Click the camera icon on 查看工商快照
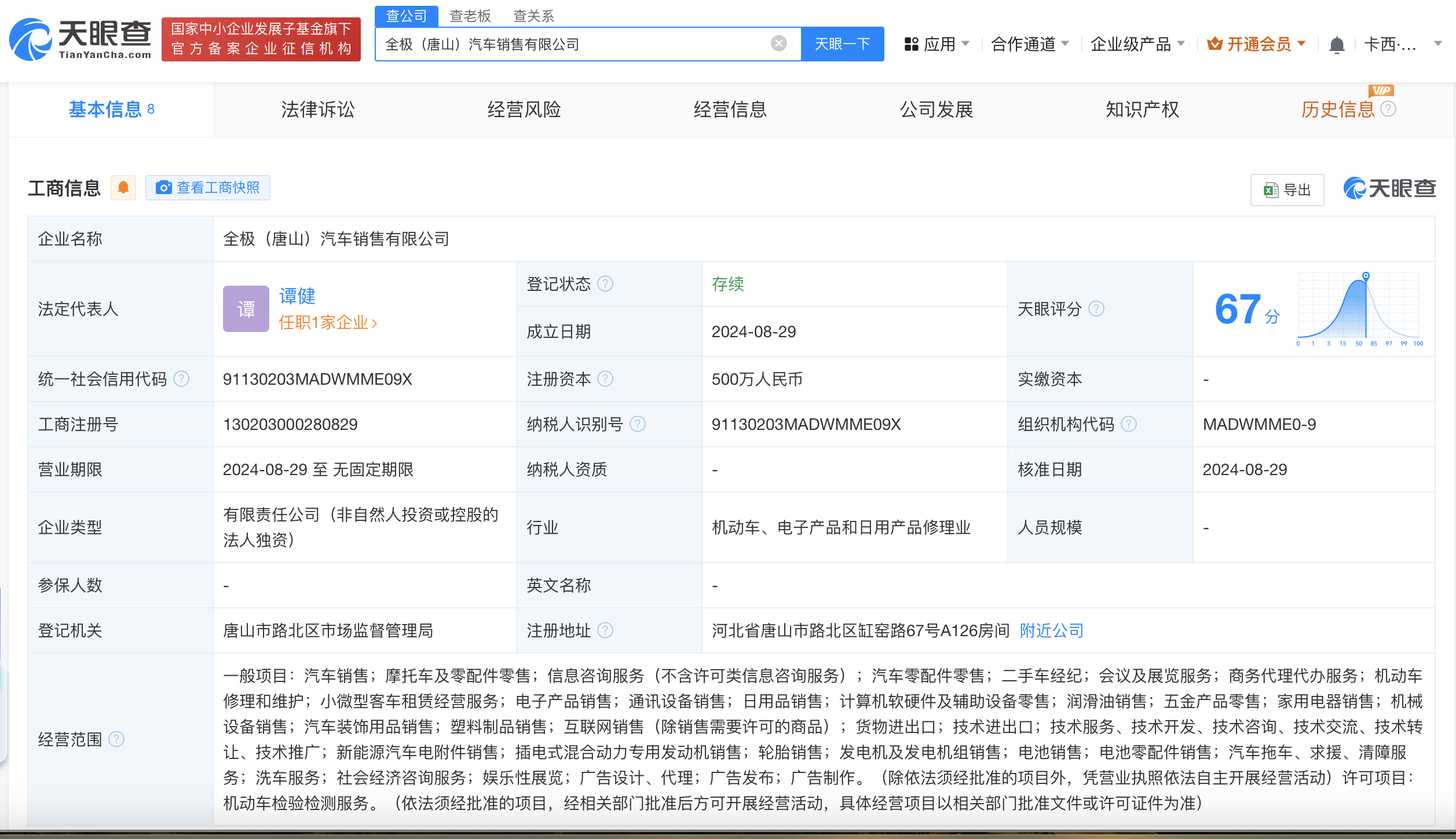The height and width of the screenshot is (839, 1456). pos(164,188)
